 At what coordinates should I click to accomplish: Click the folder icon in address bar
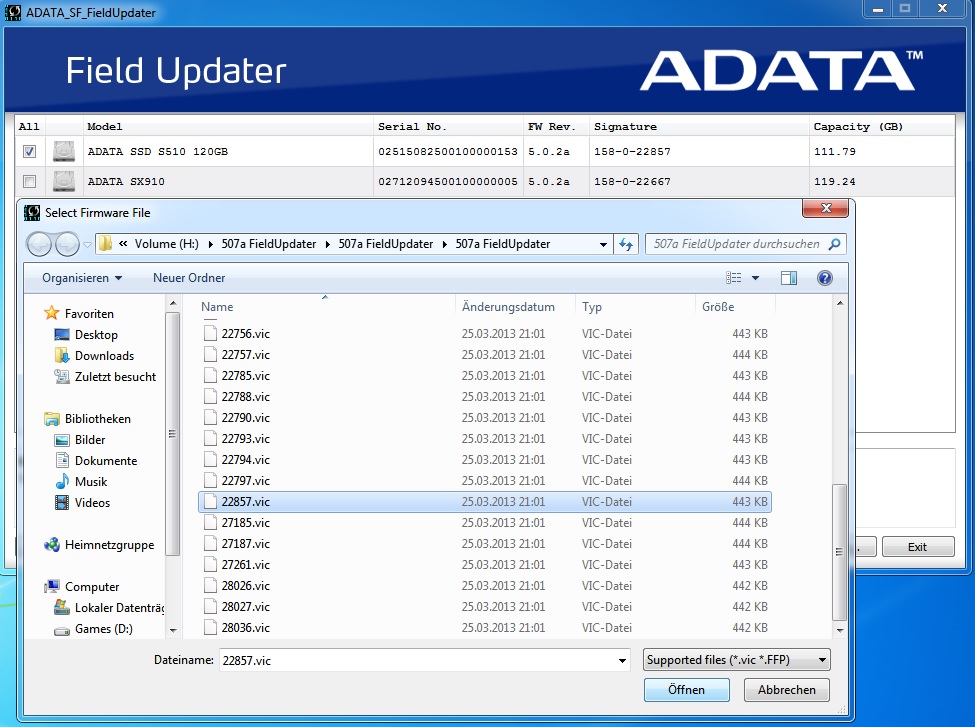(x=106, y=244)
